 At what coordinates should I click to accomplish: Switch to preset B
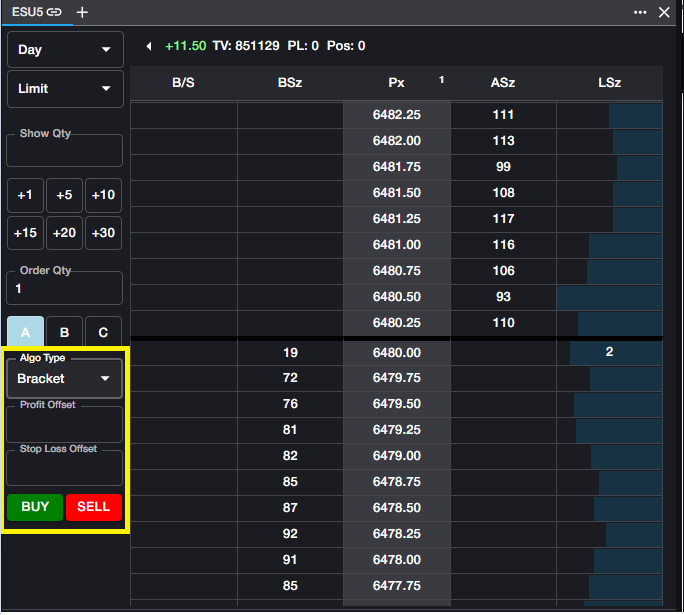[x=64, y=333]
